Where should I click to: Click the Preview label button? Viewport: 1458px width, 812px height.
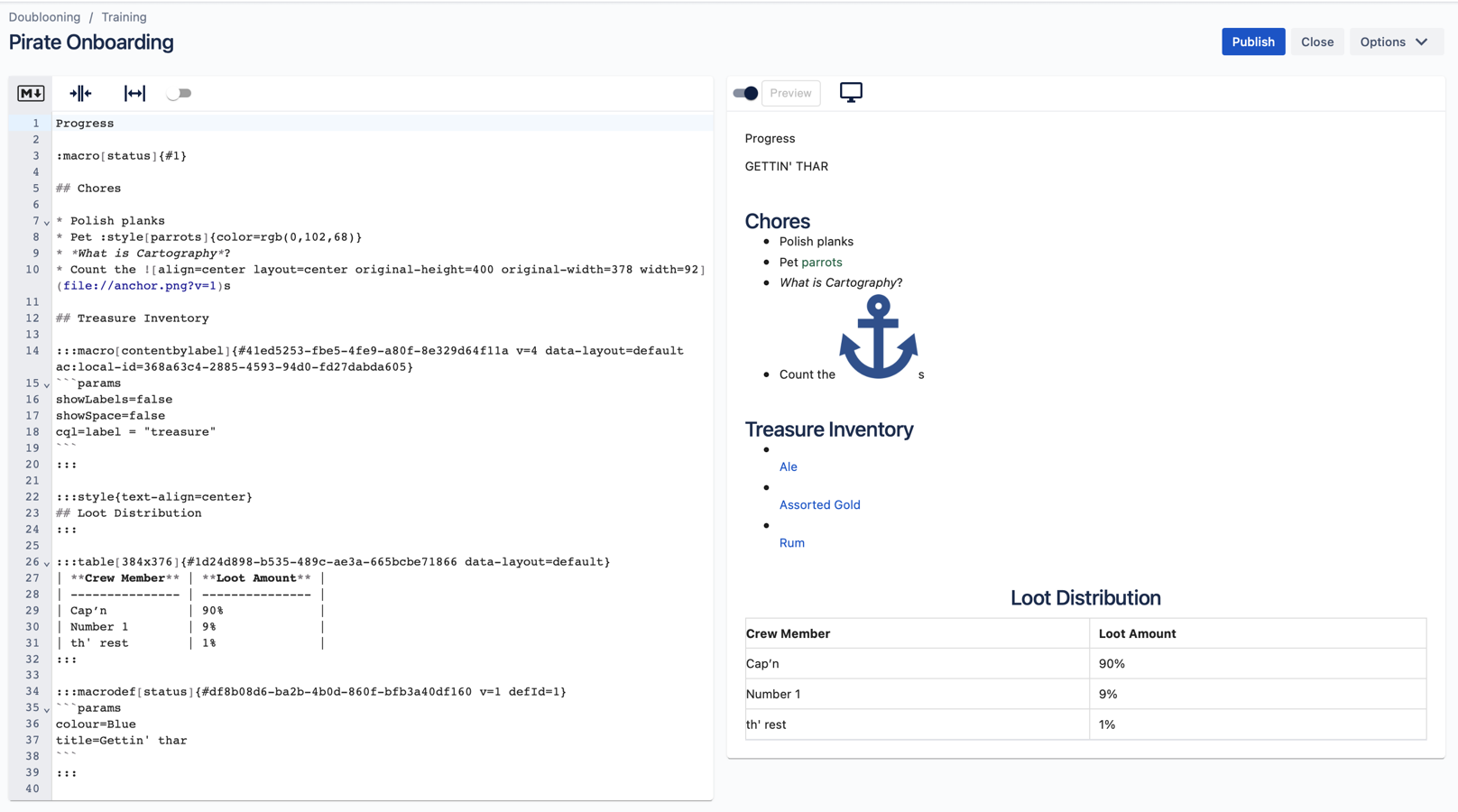[x=790, y=93]
